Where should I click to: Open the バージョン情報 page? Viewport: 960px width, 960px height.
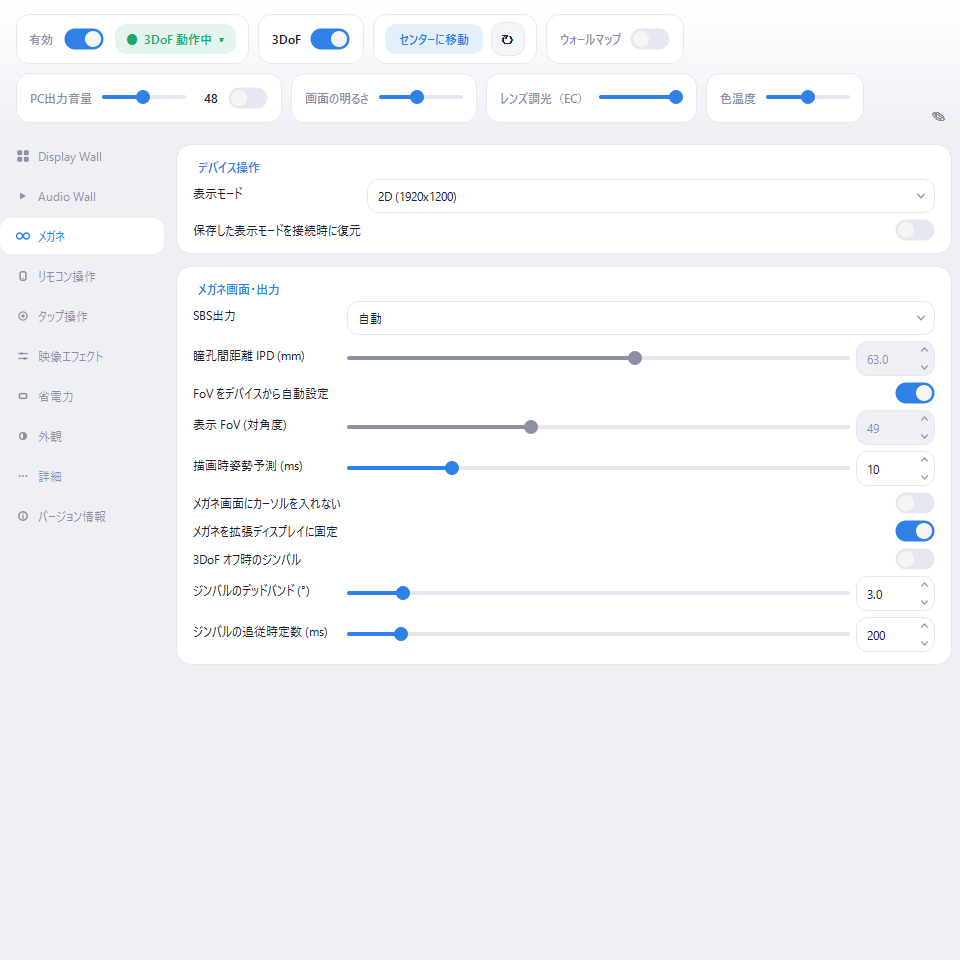coord(82,516)
